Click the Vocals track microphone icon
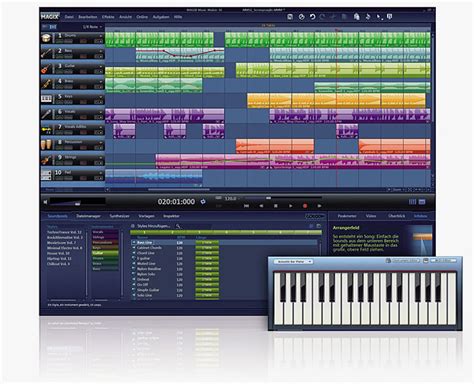 pyautogui.click(x=46, y=114)
